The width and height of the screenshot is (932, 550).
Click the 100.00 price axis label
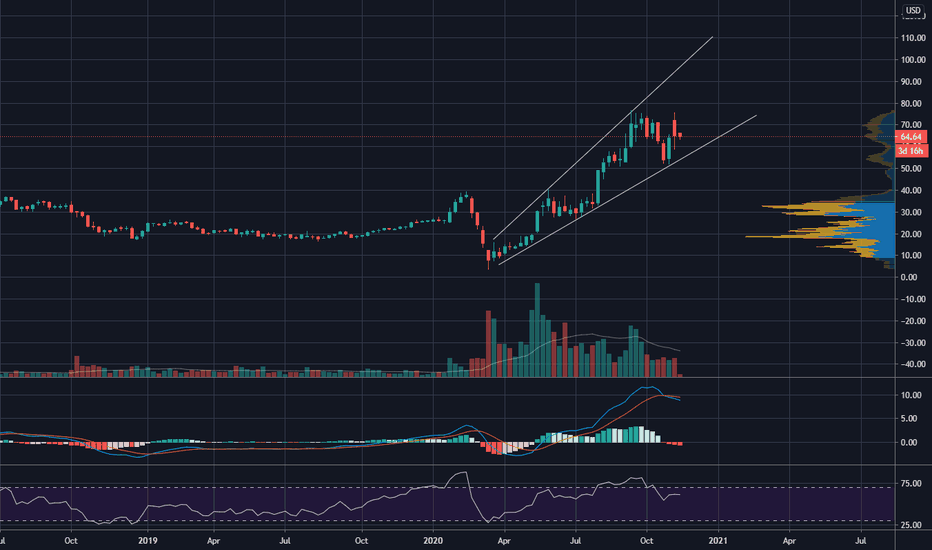914,60
